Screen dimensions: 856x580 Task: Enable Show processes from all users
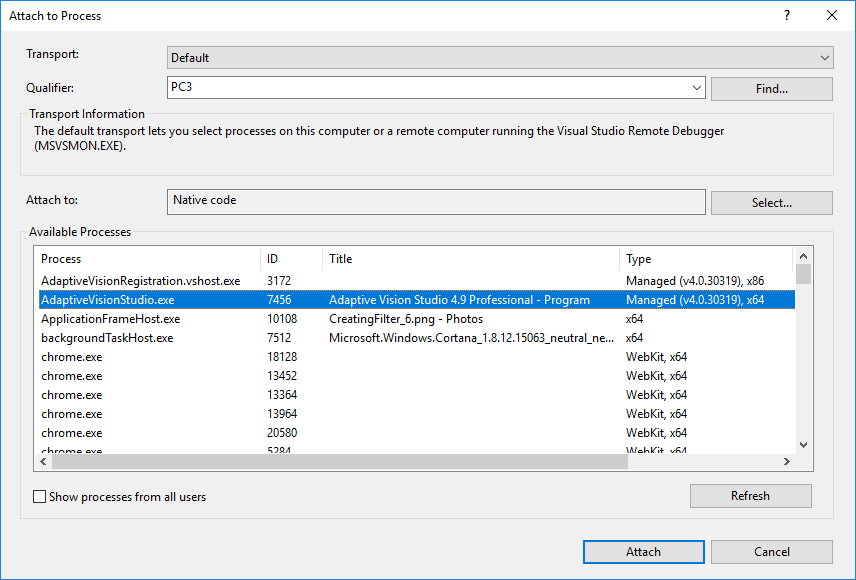(x=40, y=496)
